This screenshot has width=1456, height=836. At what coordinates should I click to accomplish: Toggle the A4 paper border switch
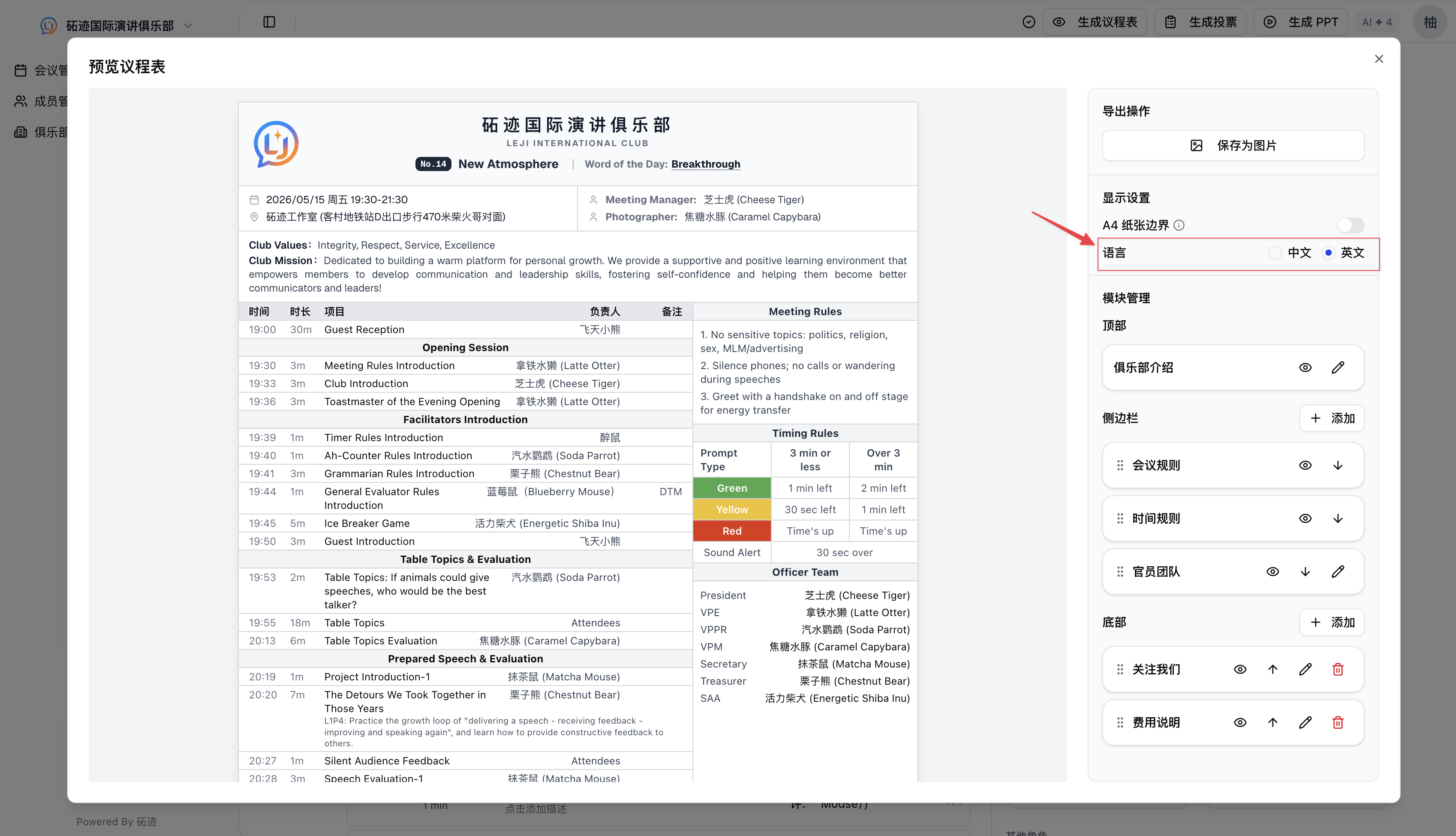pos(1350,225)
